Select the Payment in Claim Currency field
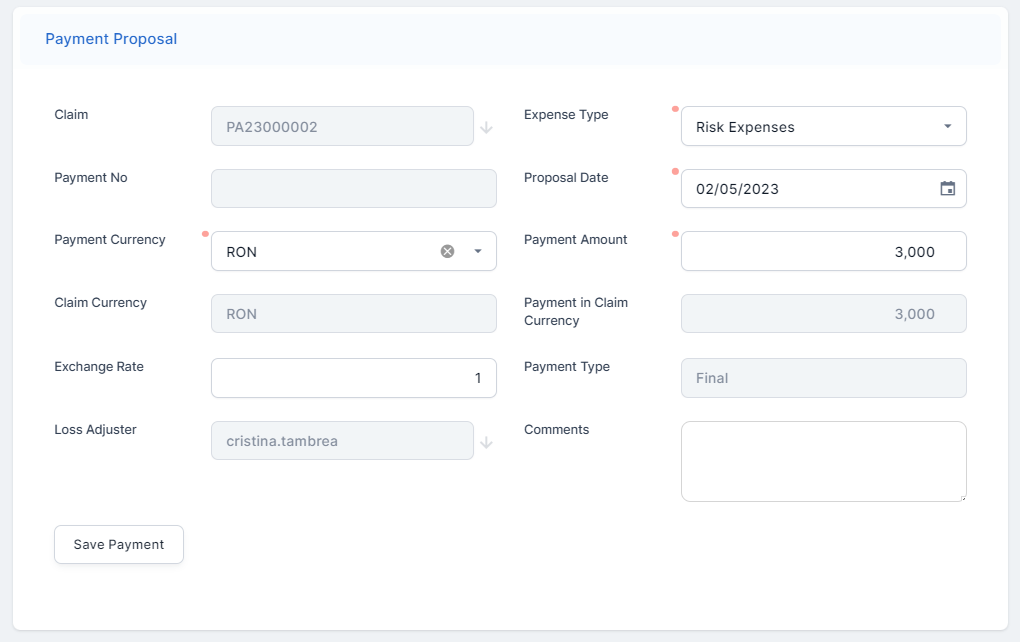This screenshot has height=642, width=1020. coord(823,314)
